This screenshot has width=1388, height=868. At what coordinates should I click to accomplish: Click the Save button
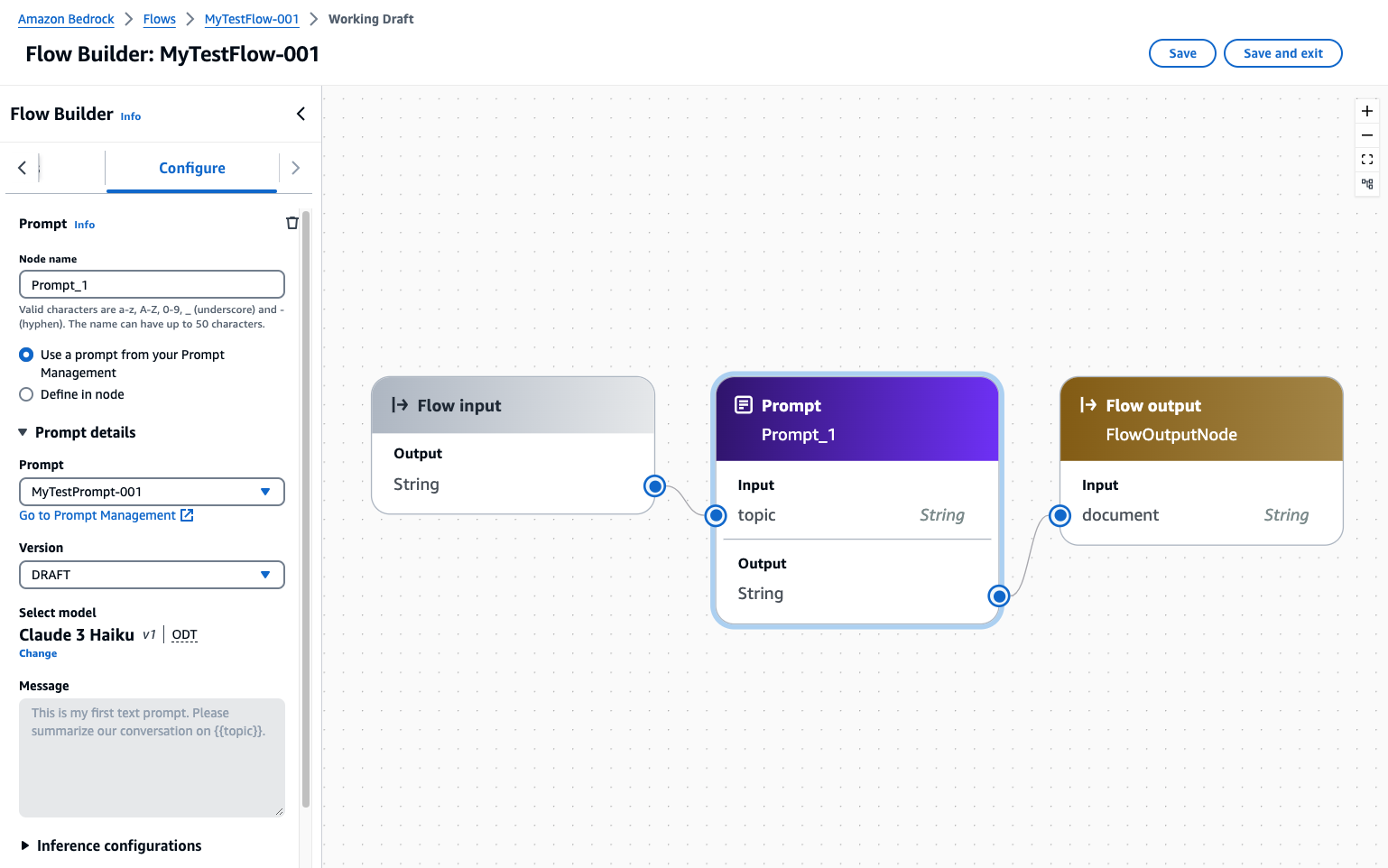(x=1182, y=53)
